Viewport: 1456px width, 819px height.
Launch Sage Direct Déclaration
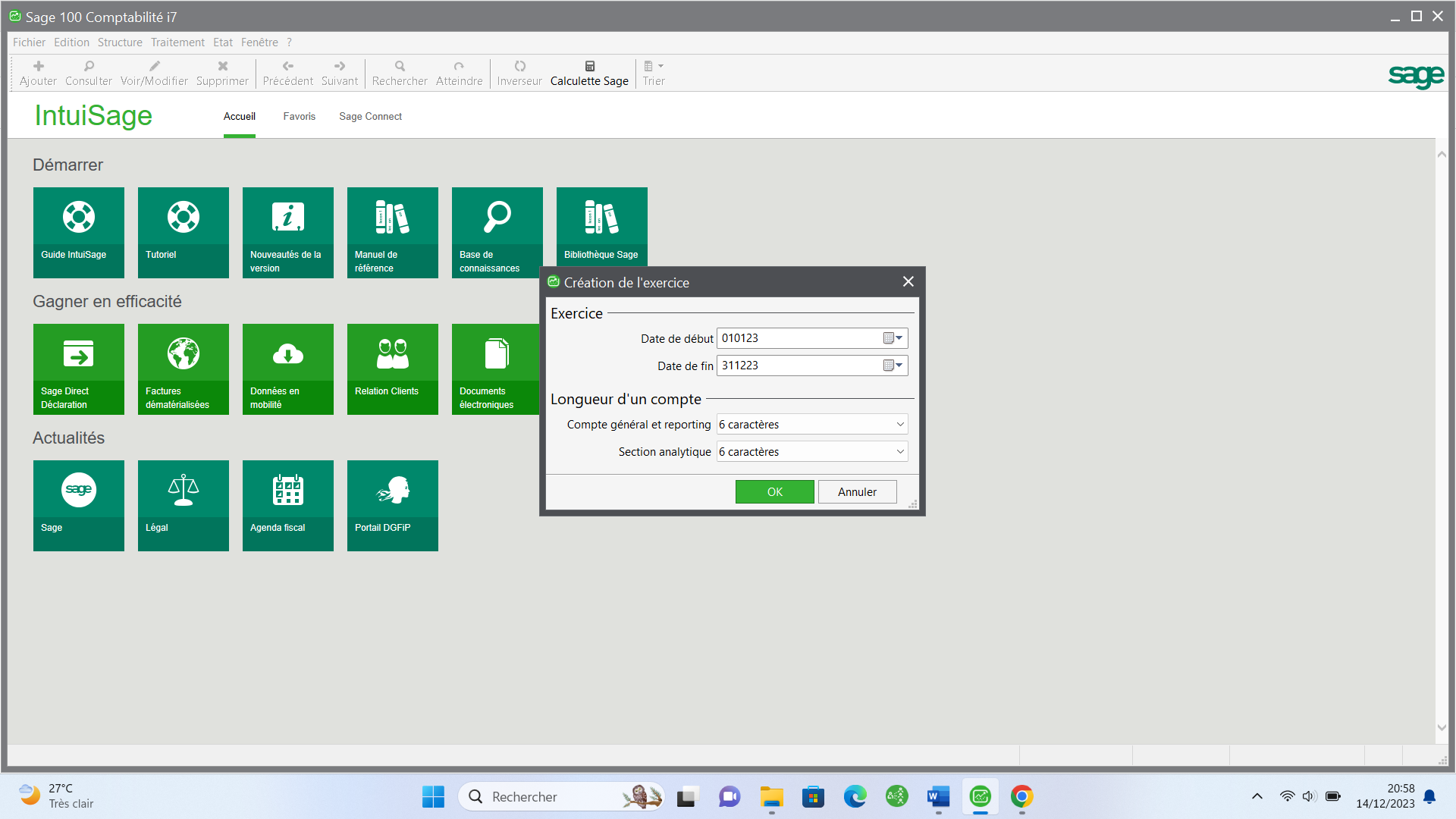[78, 369]
